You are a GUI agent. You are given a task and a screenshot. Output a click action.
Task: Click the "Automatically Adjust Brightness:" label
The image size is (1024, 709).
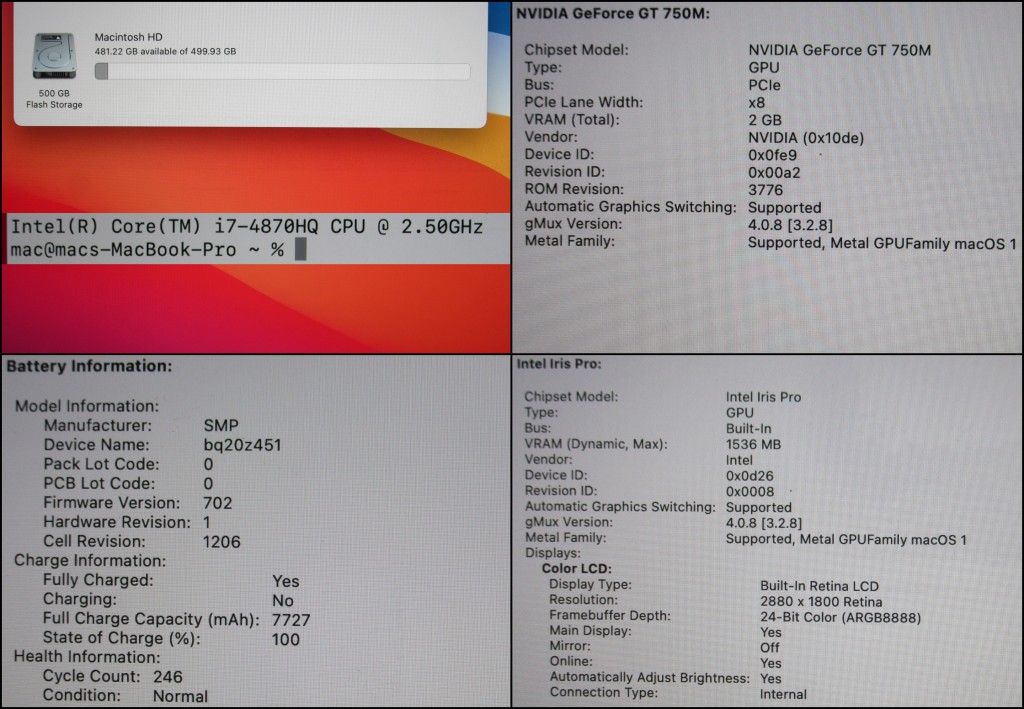(650, 678)
